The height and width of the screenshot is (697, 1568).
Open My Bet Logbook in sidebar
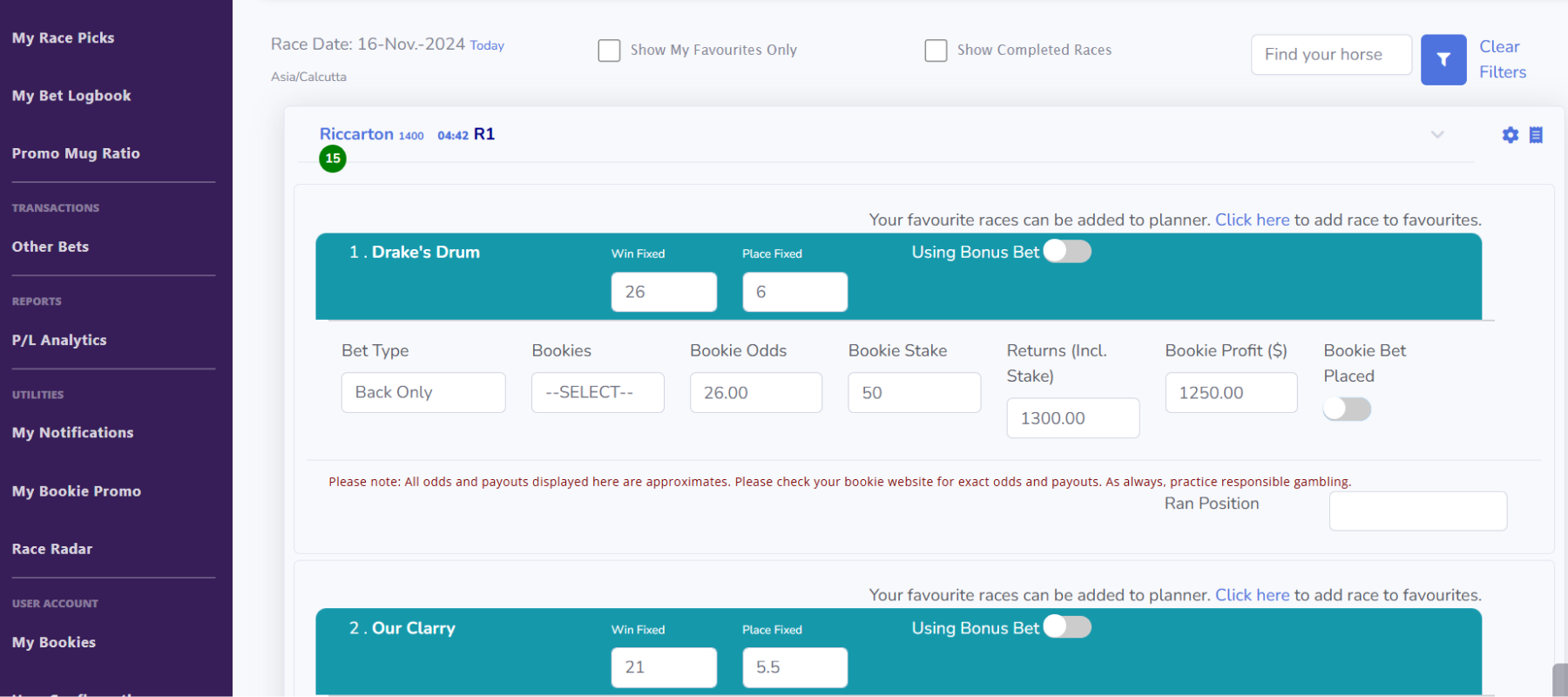pyautogui.click(x=71, y=96)
